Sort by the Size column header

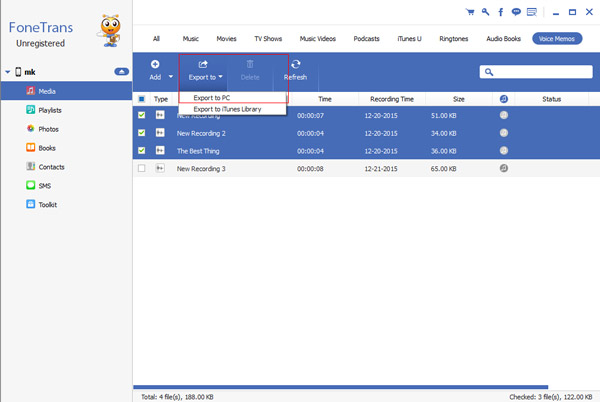(458, 99)
